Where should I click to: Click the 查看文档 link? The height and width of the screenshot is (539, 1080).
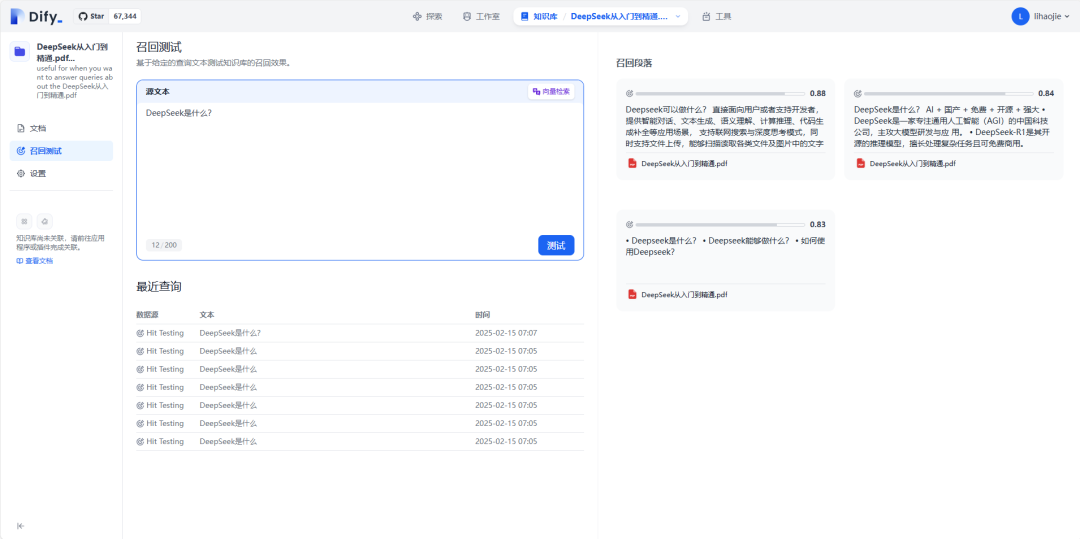[x=34, y=261]
